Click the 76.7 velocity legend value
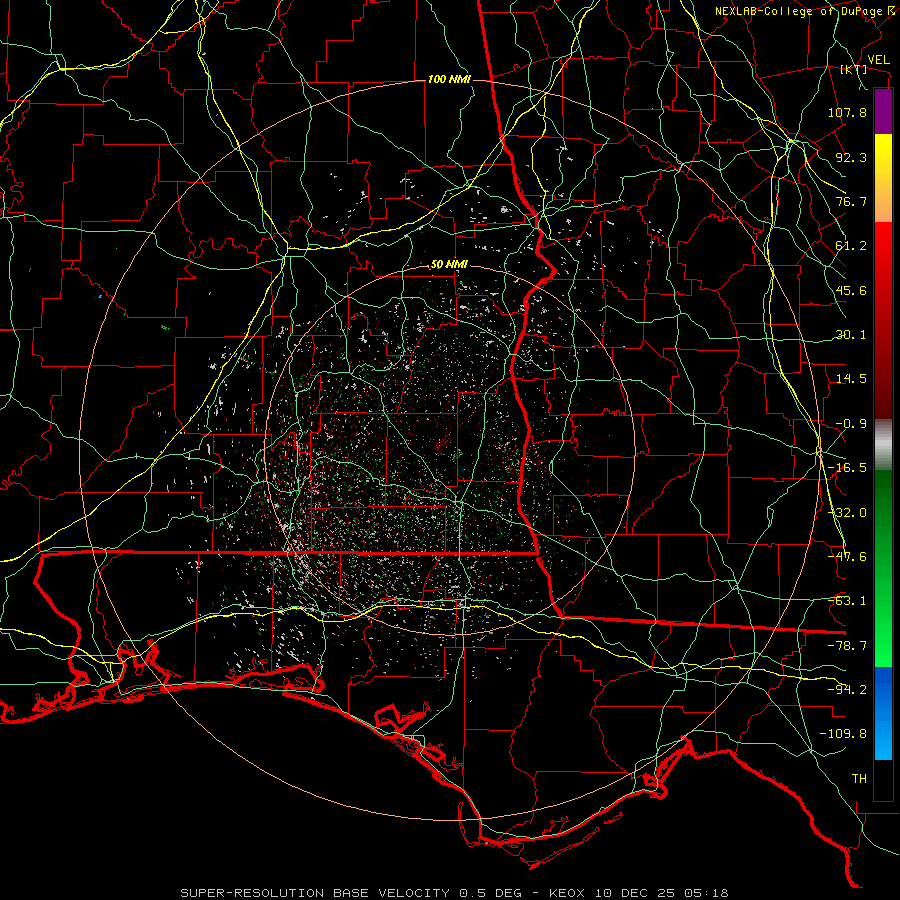The height and width of the screenshot is (900, 900). tap(851, 201)
